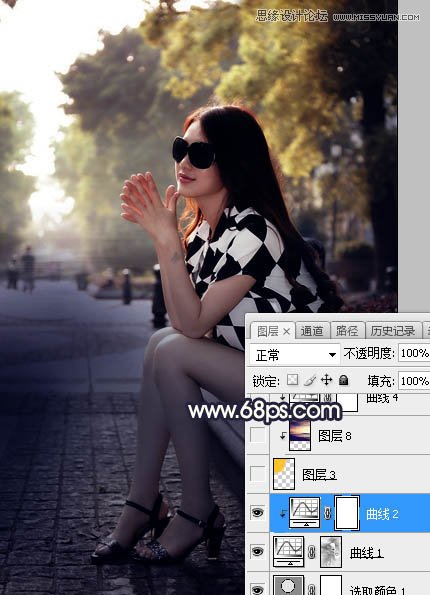Image resolution: width=430 pixels, height=595 pixels.
Task: Click the lock image pixels brush icon
Action: click(310, 380)
